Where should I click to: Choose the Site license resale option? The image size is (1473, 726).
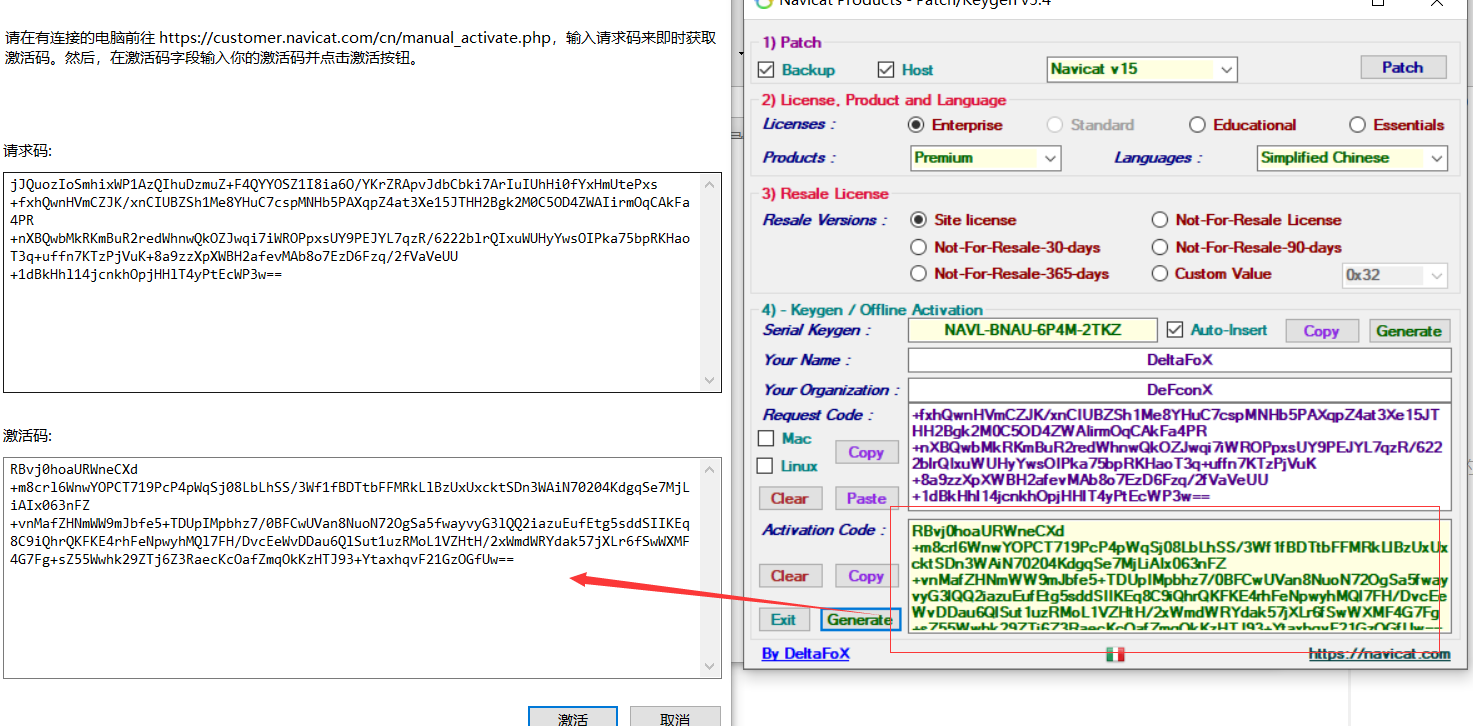point(918,220)
